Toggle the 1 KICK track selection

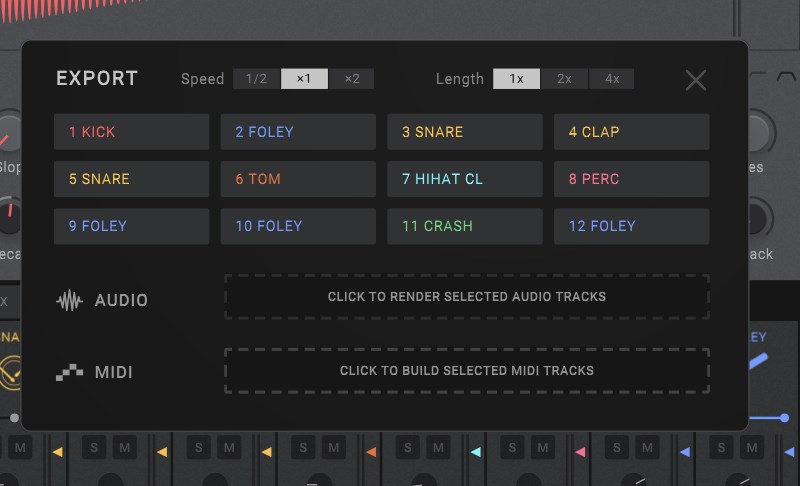tap(131, 132)
